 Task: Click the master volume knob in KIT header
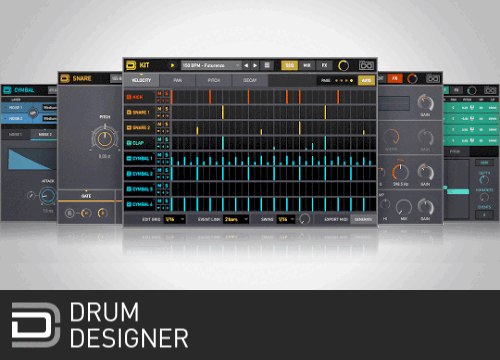343,66
